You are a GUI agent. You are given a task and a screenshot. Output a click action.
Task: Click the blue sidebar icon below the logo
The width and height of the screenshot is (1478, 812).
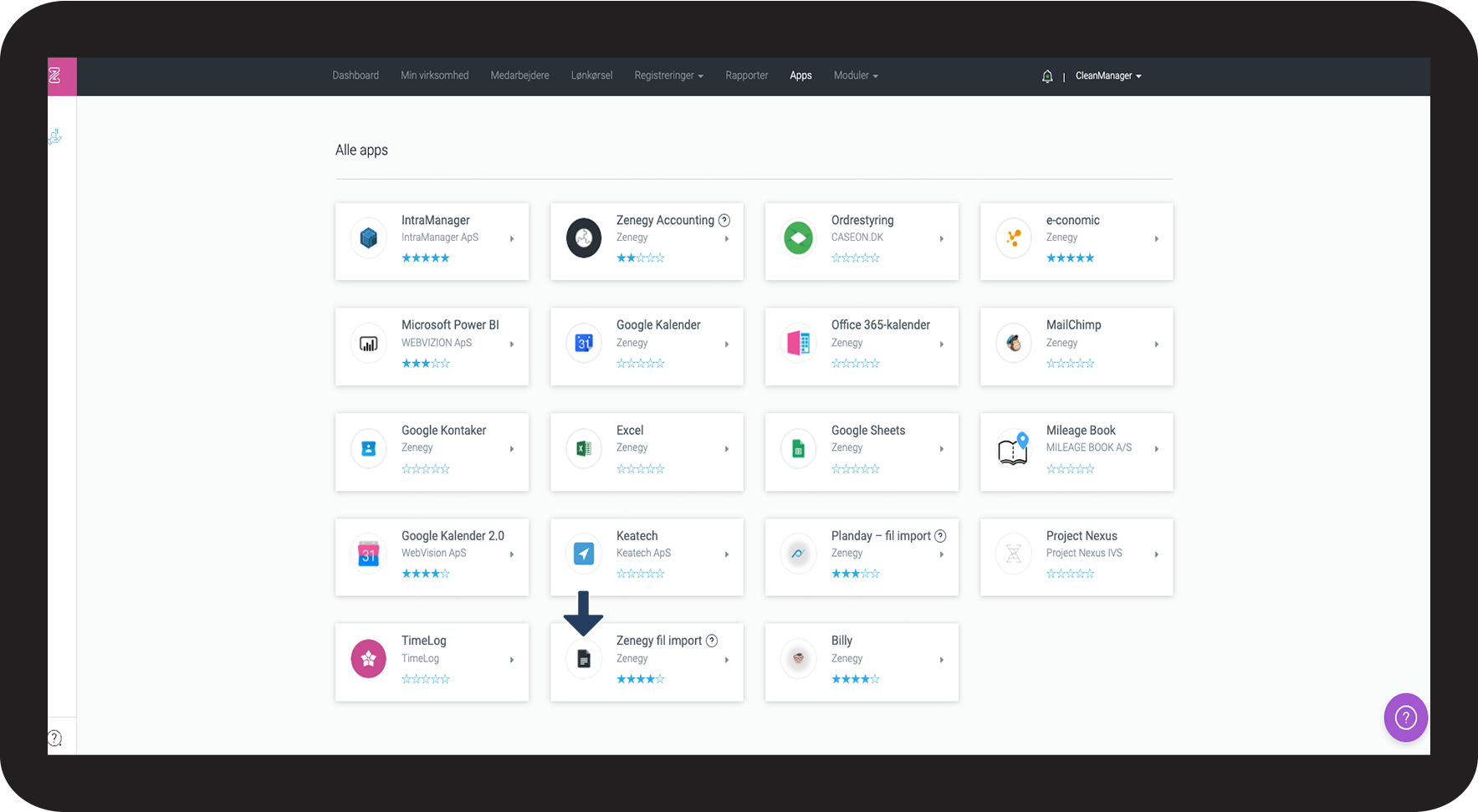point(55,136)
